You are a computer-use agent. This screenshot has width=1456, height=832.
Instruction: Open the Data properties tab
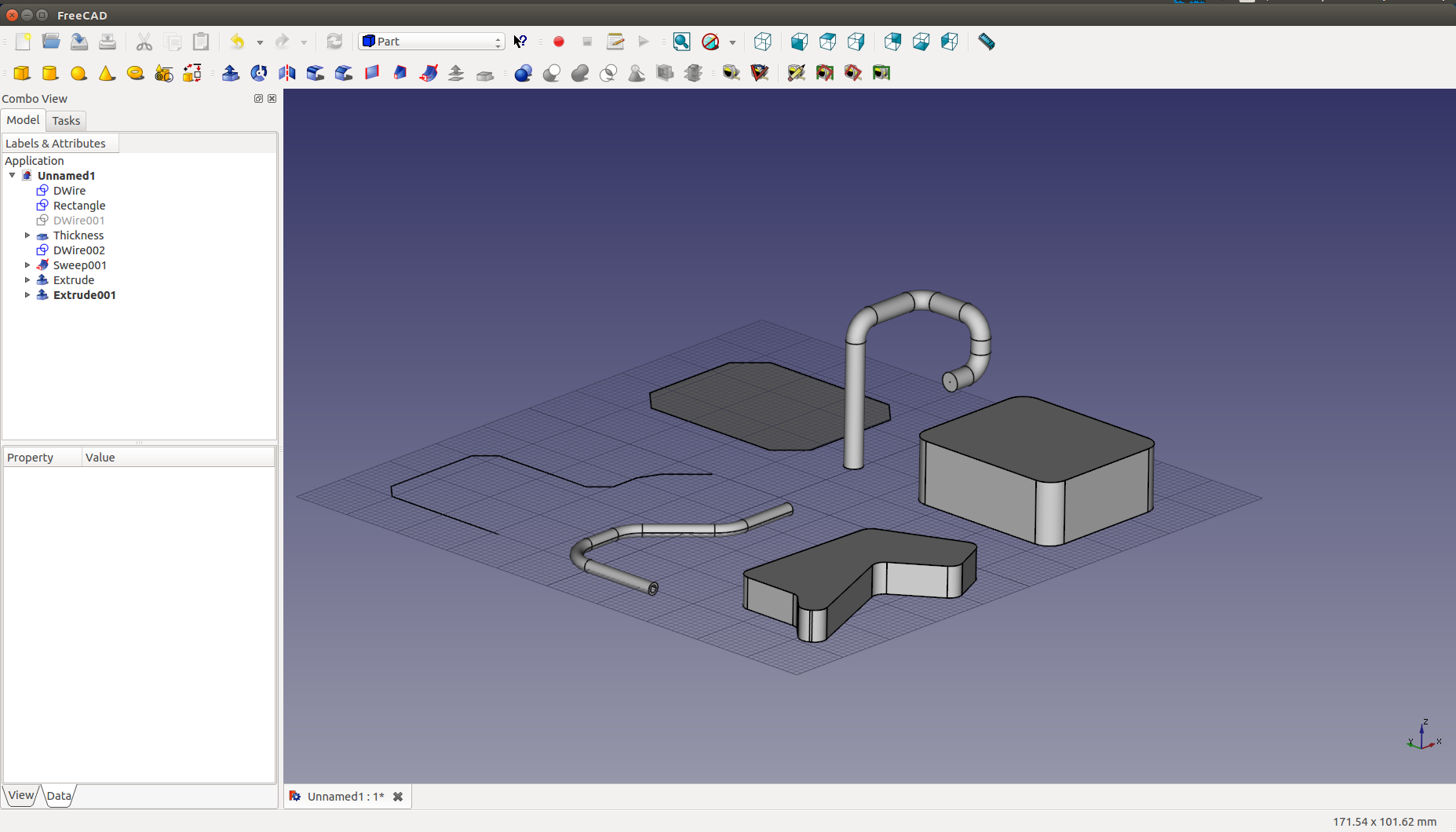pos(59,796)
